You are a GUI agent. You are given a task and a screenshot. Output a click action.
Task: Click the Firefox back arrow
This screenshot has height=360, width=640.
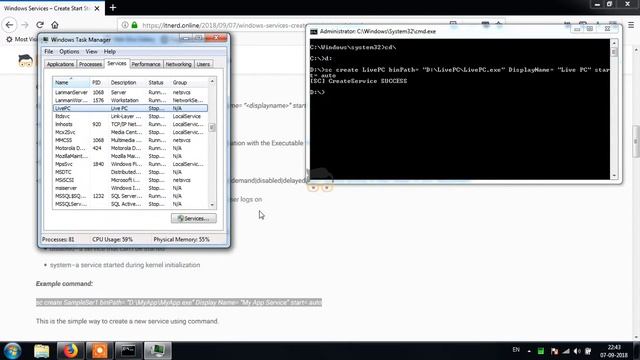(x=9, y=25)
